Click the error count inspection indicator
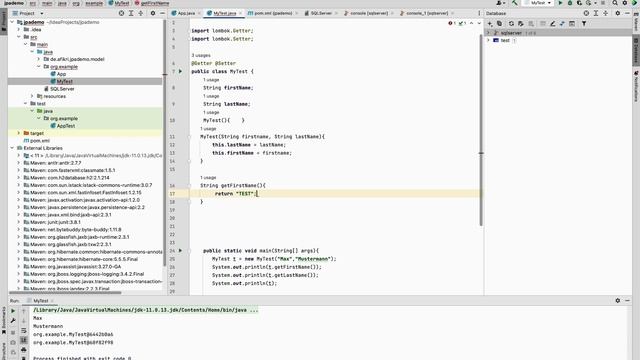640x360 pixels. [452, 23]
